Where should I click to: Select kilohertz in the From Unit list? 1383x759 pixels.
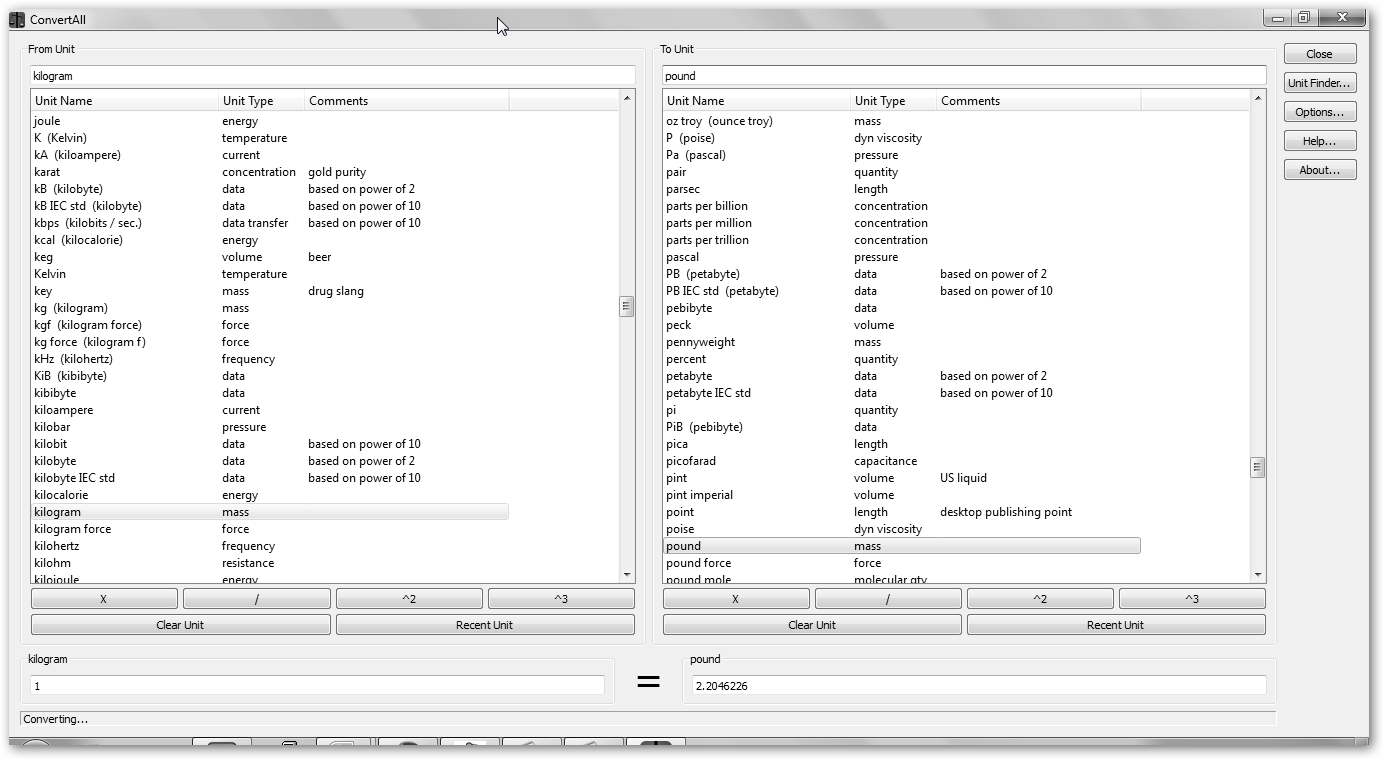pos(57,546)
